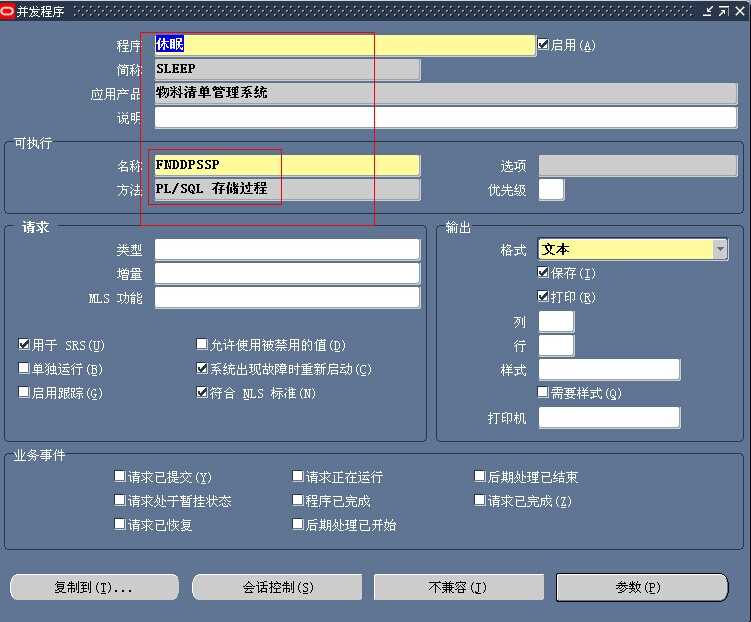751x622 pixels.
Task: Toggle 系统出现故障时重新启动(C) checkbox
Action: click(202, 368)
